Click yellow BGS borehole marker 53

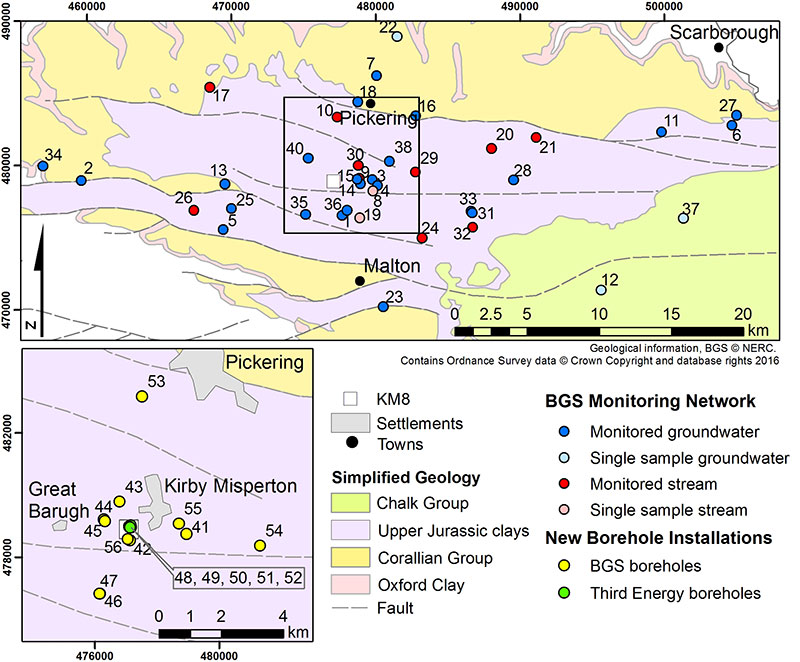142,397
